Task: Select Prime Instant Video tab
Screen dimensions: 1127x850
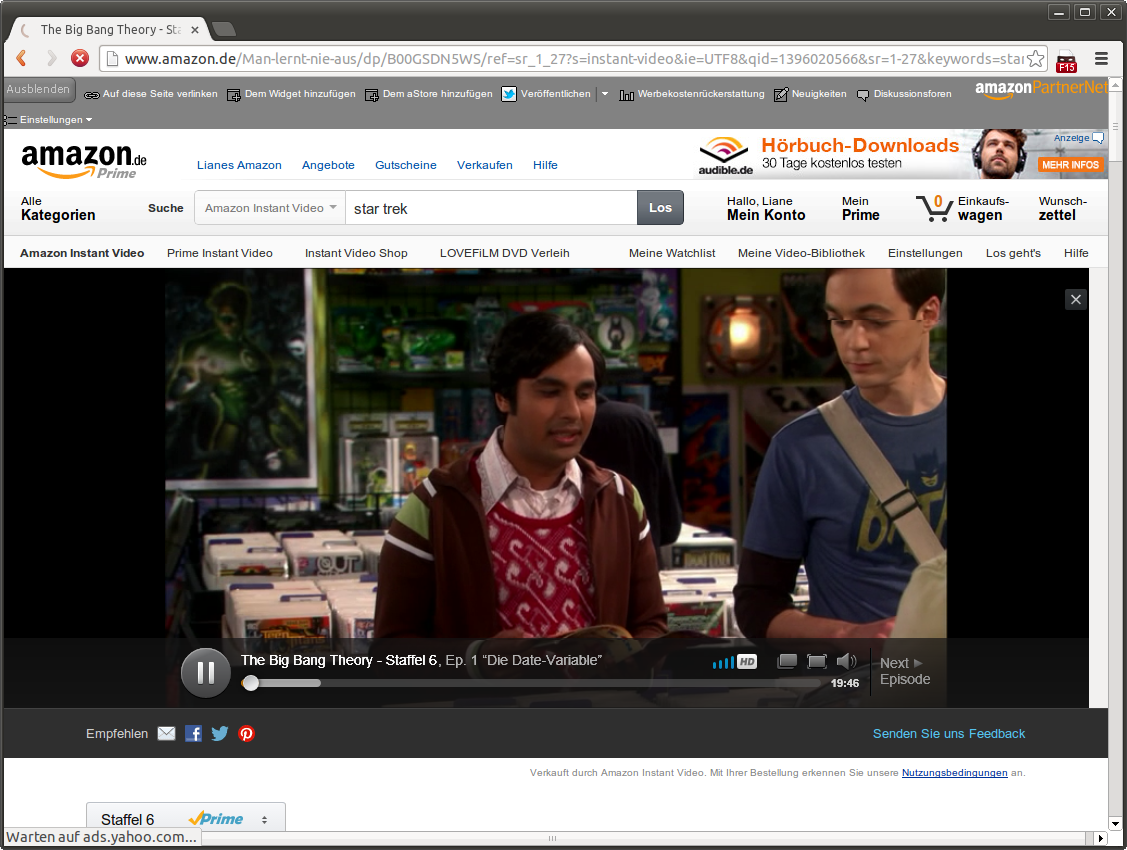Action: coord(220,253)
